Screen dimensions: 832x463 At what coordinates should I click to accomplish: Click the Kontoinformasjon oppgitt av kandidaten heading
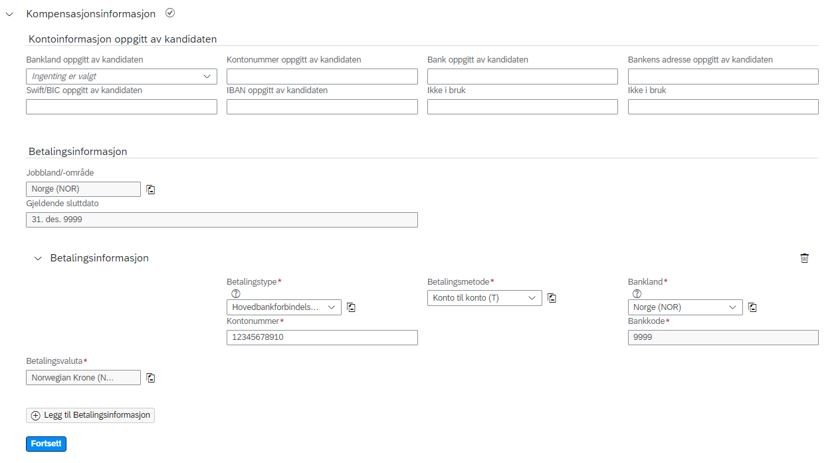(123, 39)
